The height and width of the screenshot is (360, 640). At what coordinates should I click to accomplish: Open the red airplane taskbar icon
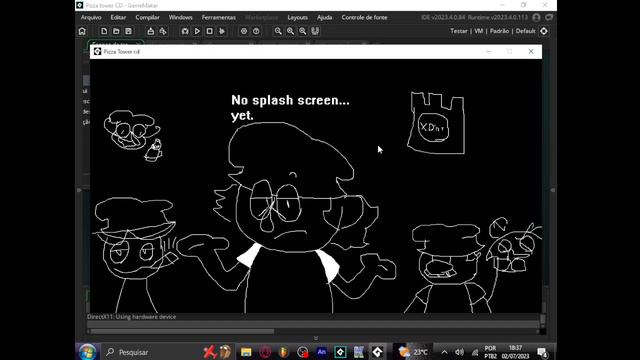209,352
